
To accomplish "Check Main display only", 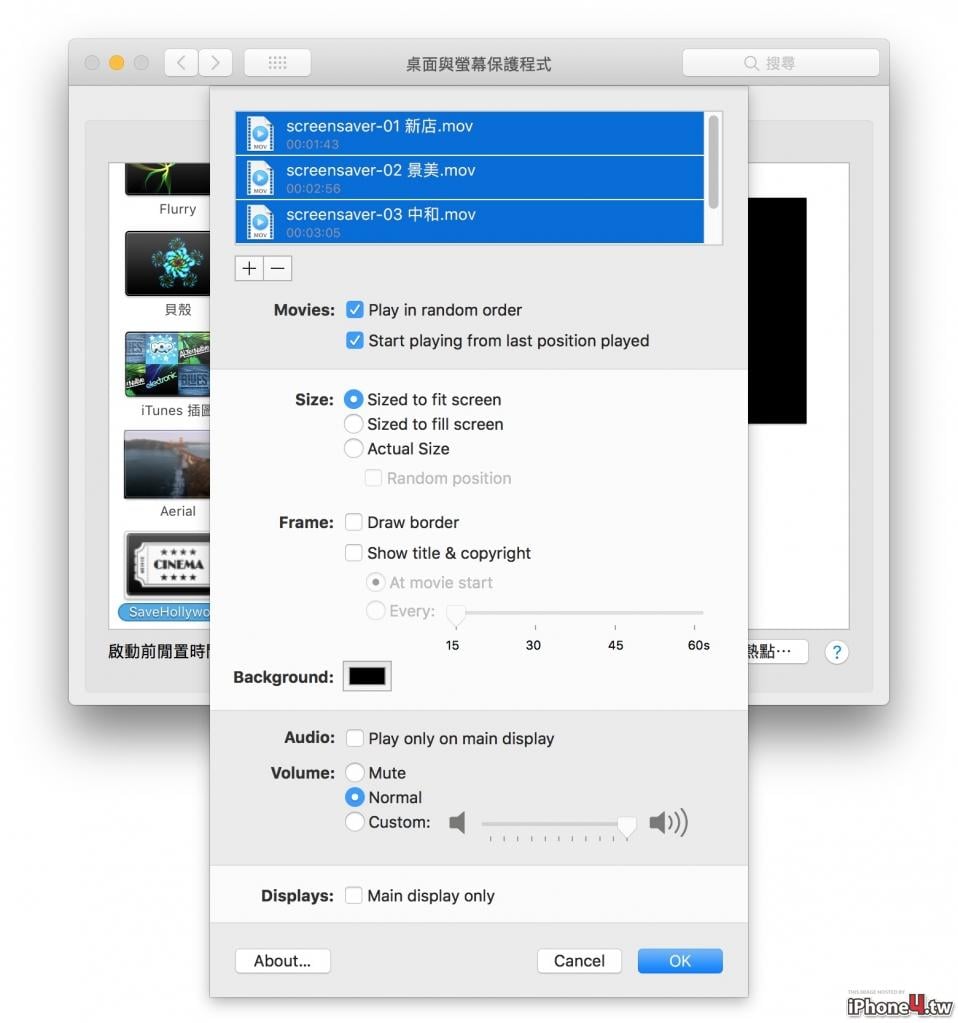I will [354, 895].
